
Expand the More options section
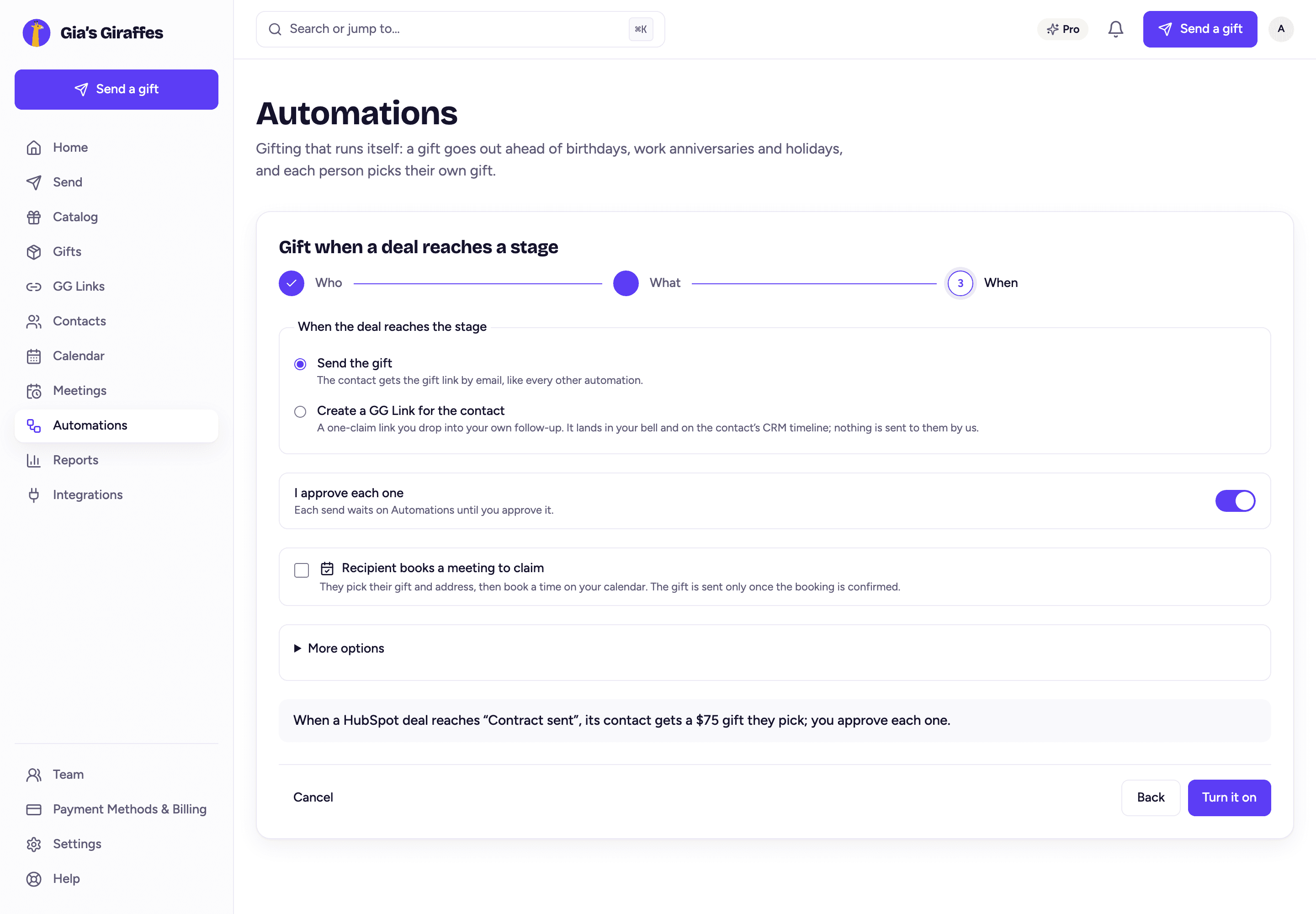339,648
